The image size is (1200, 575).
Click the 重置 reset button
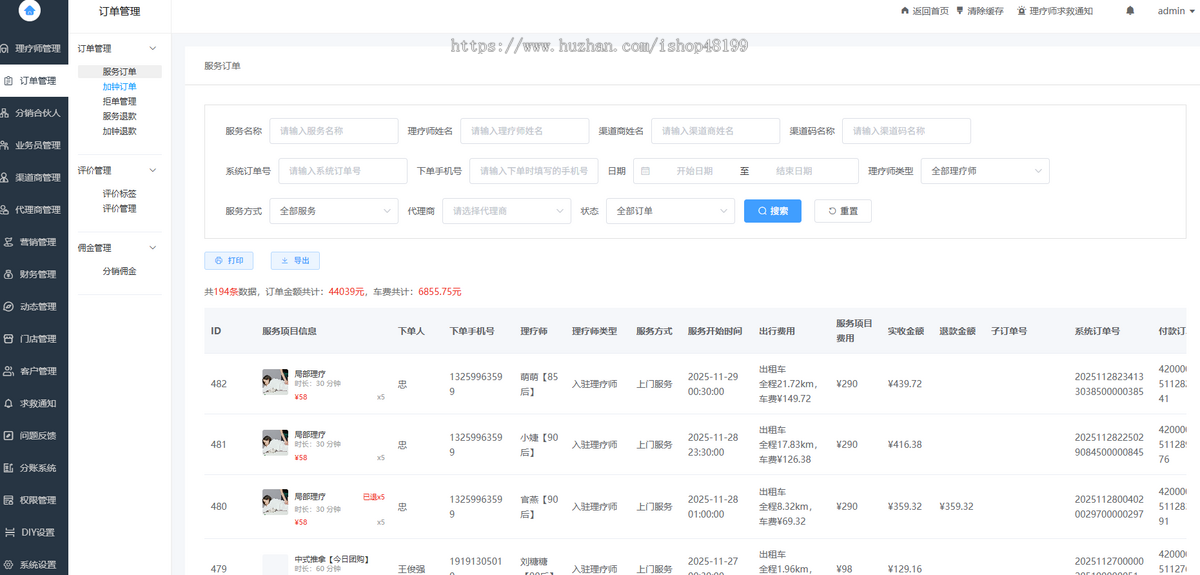(x=843, y=211)
